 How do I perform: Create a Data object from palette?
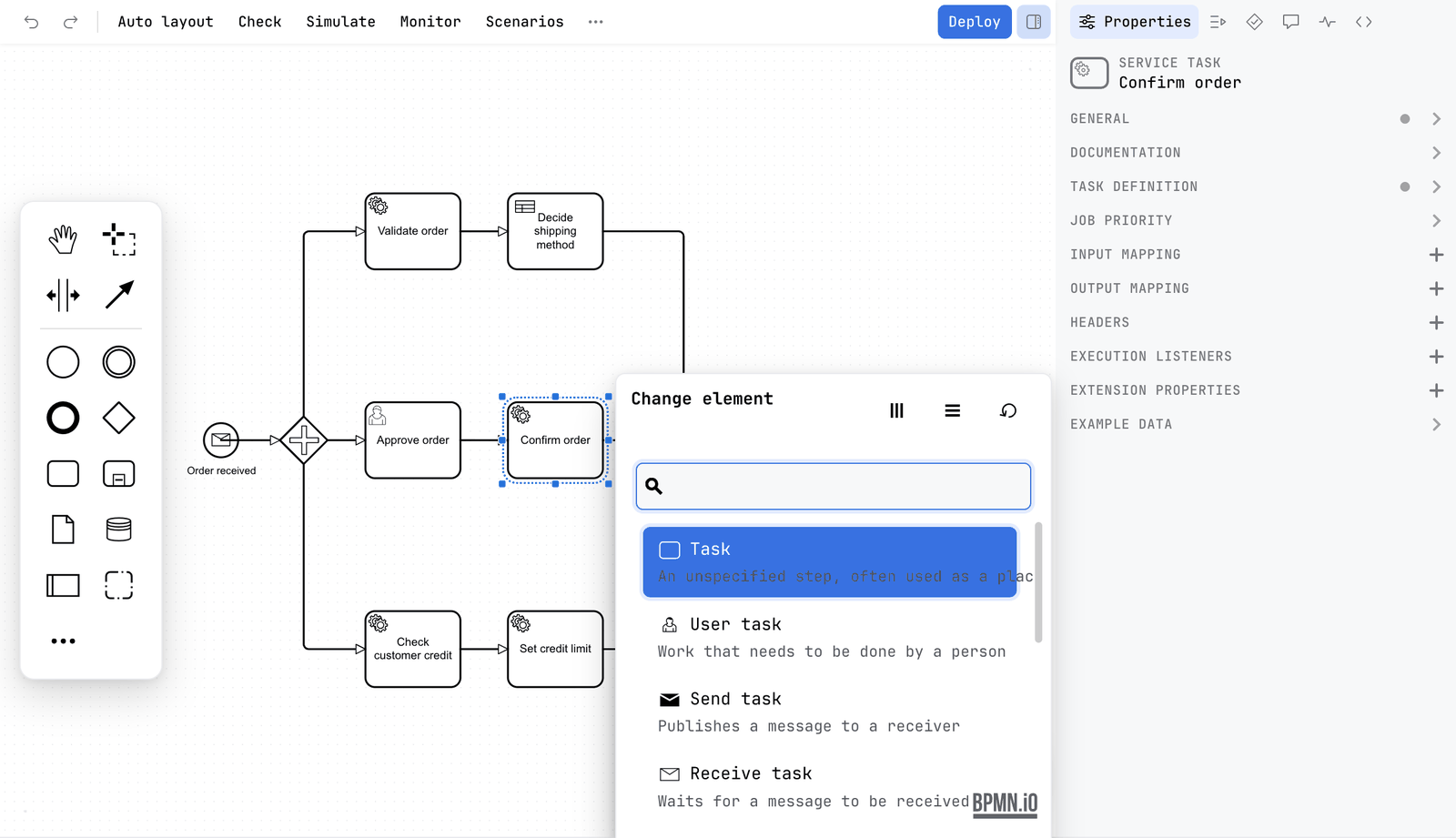63,530
